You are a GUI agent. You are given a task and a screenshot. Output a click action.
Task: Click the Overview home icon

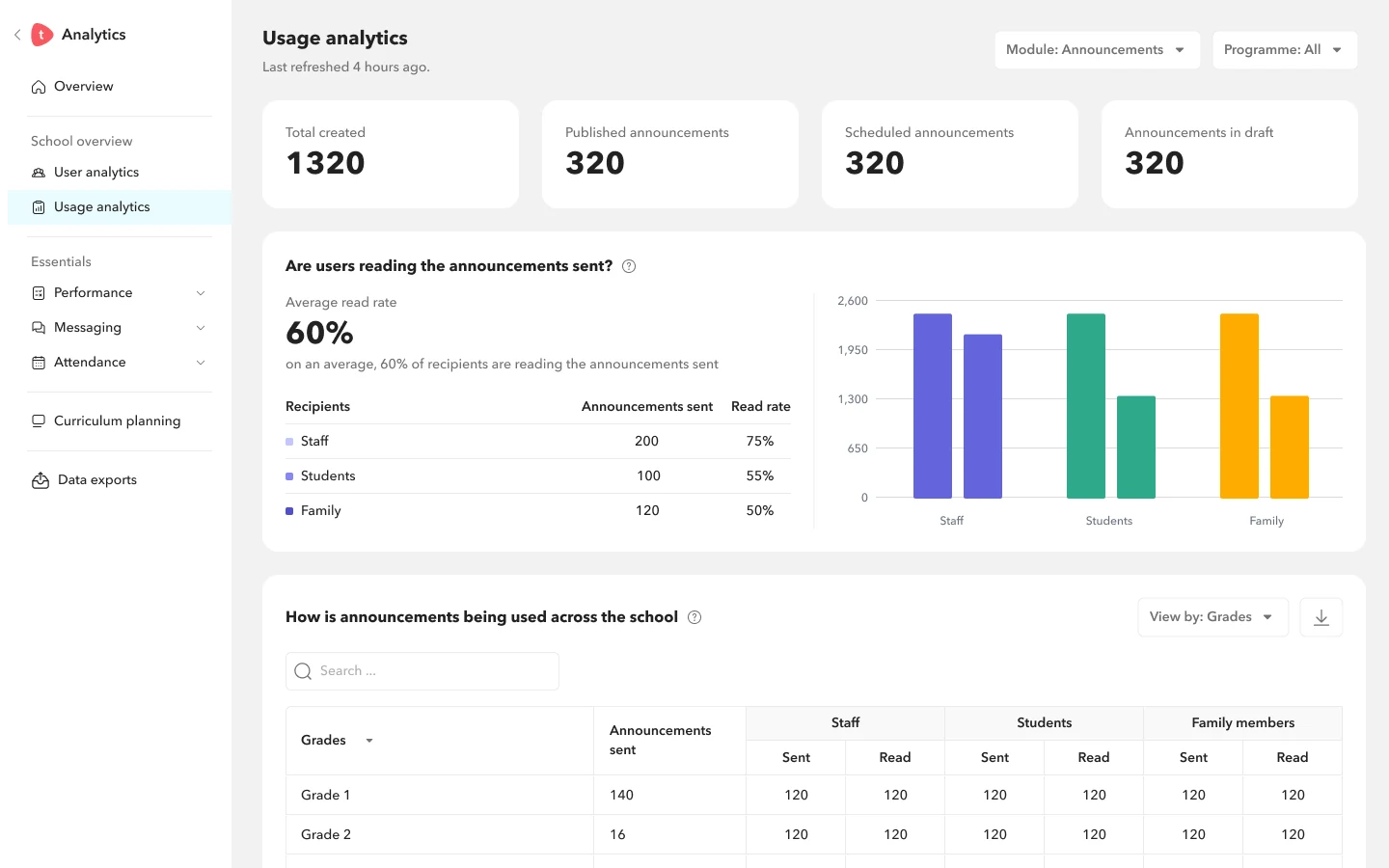pyautogui.click(x=39, y=87)
